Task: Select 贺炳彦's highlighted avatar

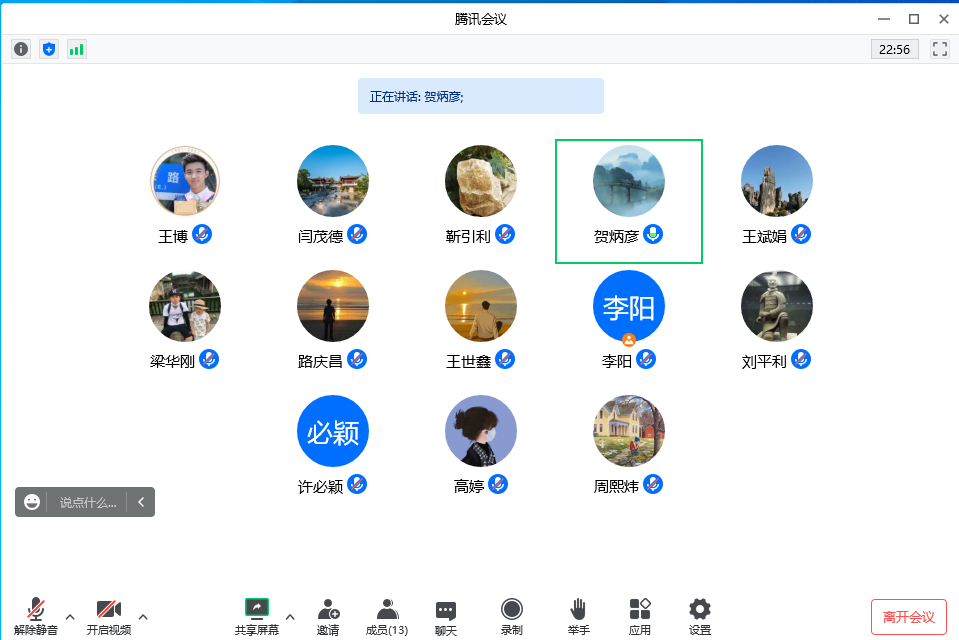Action: (629, 181)
